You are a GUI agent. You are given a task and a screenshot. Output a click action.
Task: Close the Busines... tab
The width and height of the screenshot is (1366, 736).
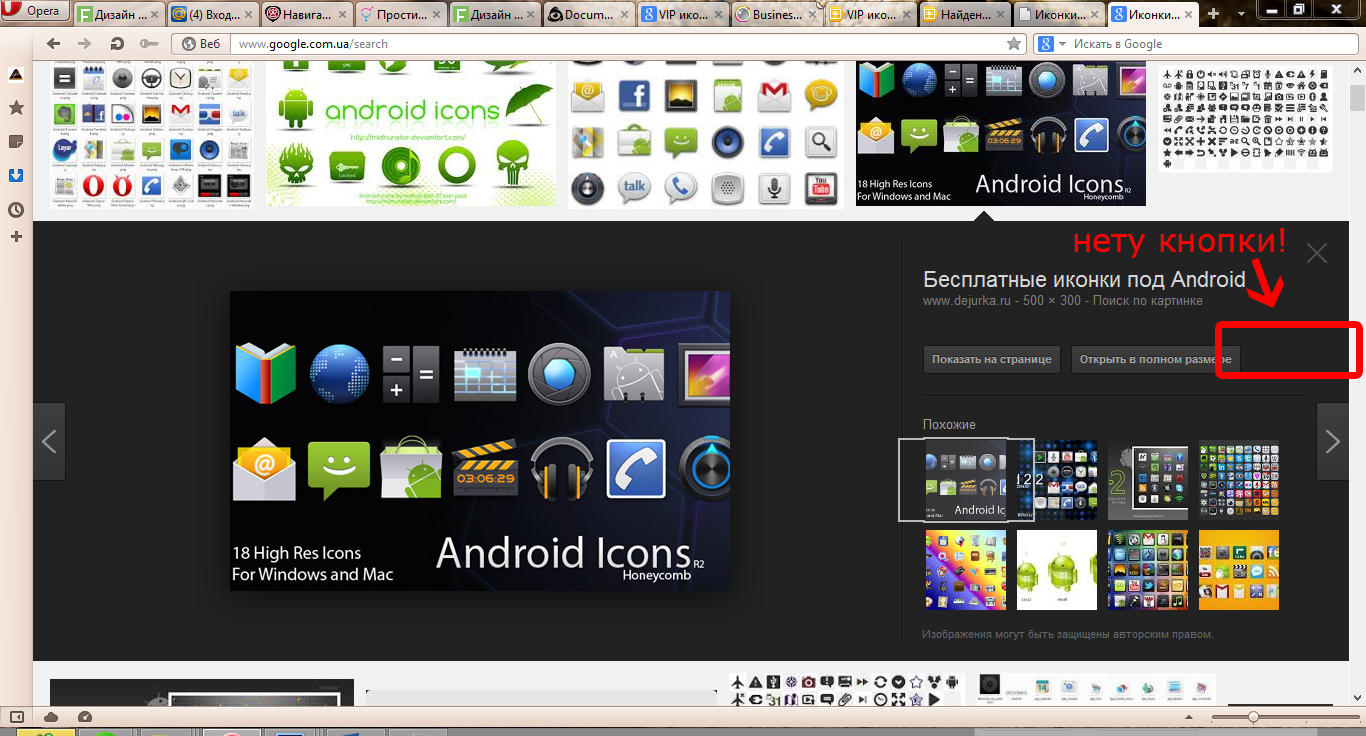point(813,15)
